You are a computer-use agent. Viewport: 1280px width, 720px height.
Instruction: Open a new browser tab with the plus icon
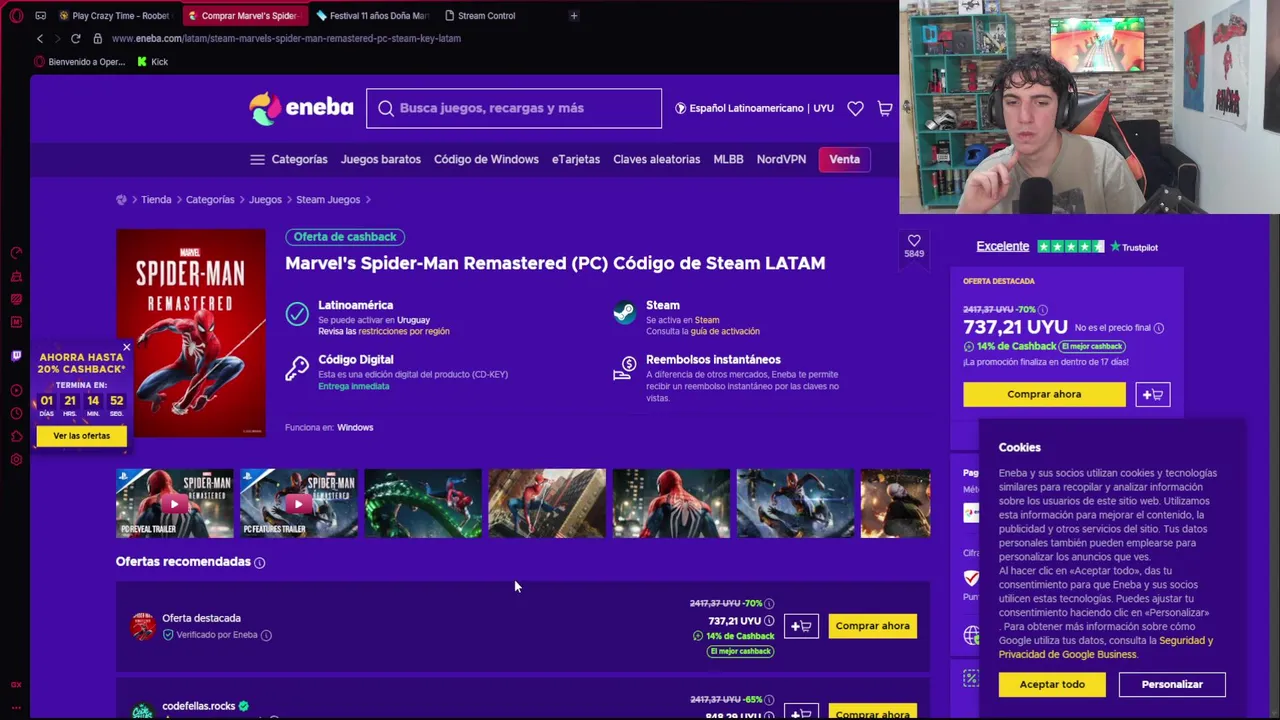coord(573,16)
